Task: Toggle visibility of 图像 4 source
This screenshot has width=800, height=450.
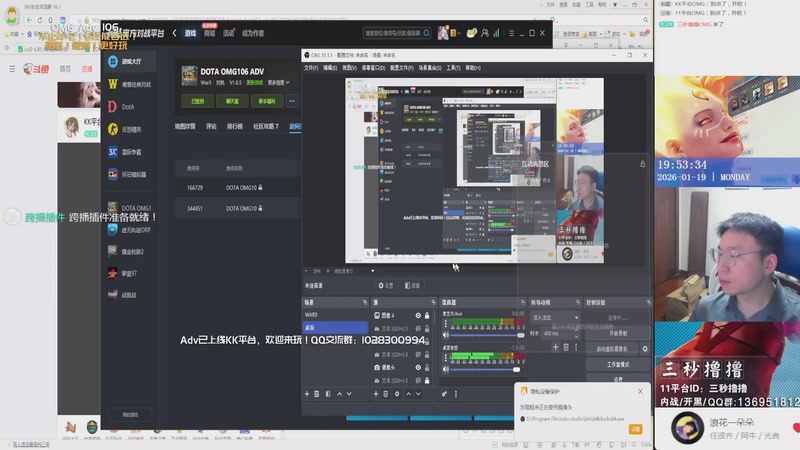Action: coord(418,315)
